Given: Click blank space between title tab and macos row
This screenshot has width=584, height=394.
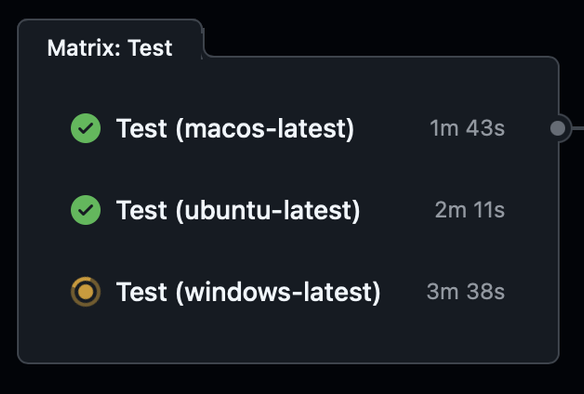Looking at the screenshot, I should (x=288, y=86).
